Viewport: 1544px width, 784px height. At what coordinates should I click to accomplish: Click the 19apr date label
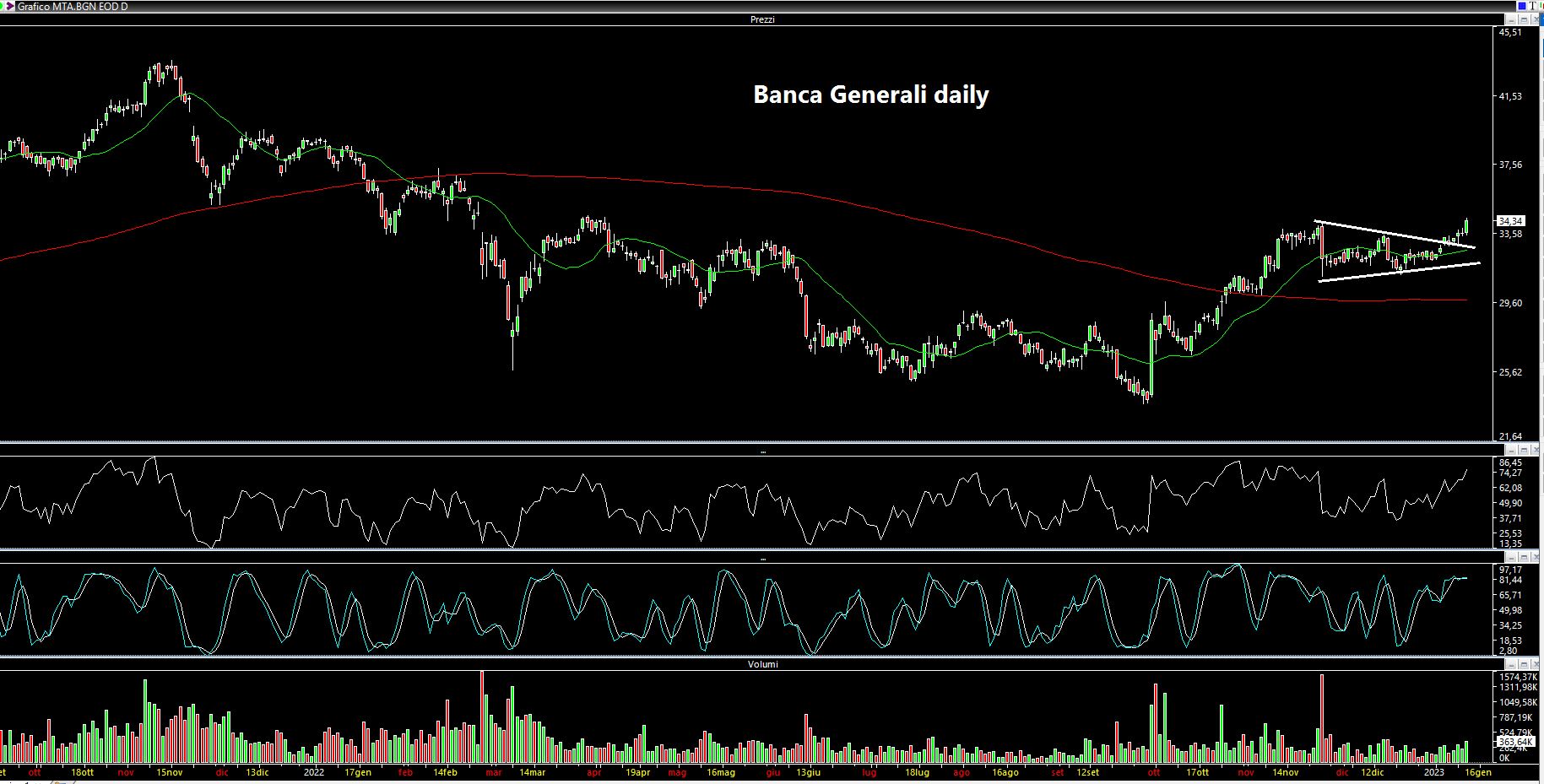637,772
